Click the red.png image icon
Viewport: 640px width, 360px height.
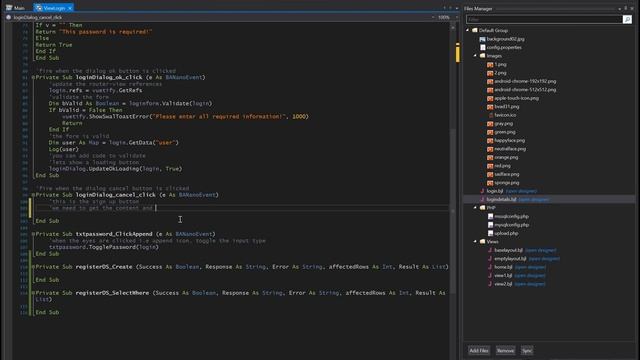(490, 166)
